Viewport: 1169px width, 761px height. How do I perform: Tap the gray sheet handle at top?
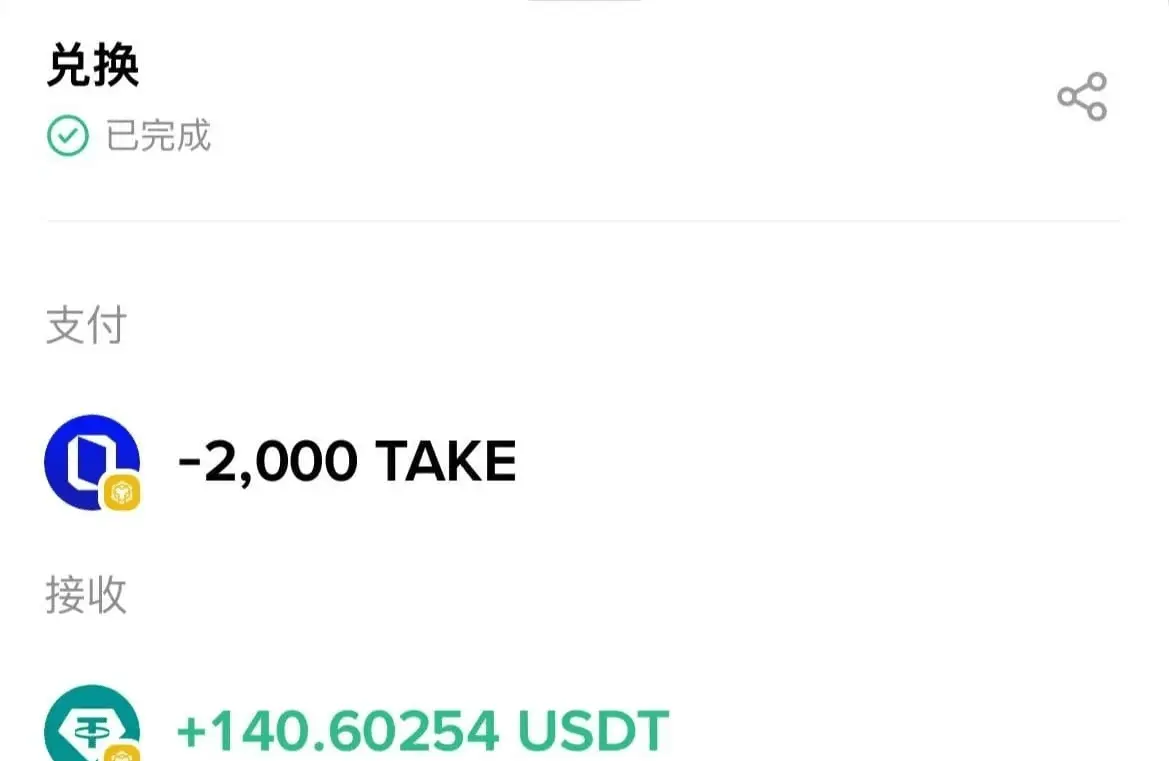584,1
